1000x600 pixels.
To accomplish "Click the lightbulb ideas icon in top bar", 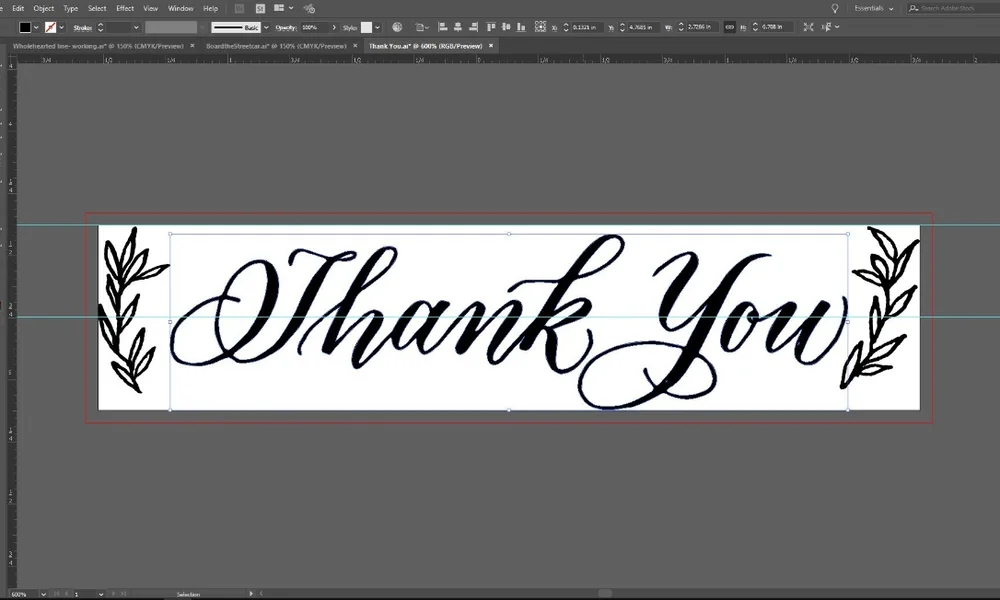I will pyautogui.click(x=835, y=8).
